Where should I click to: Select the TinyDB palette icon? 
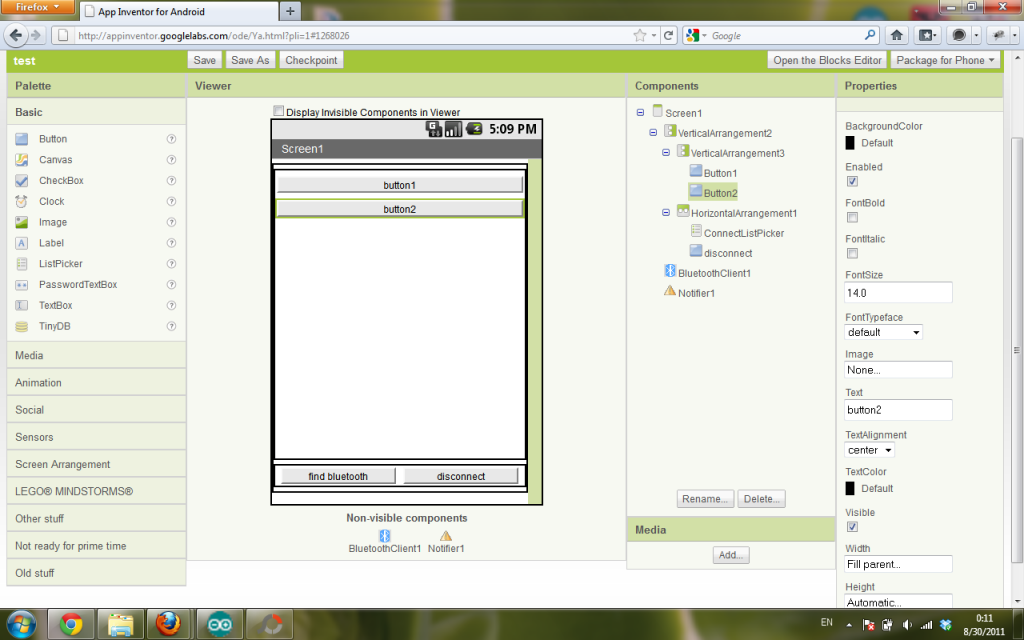click(22, 327)
